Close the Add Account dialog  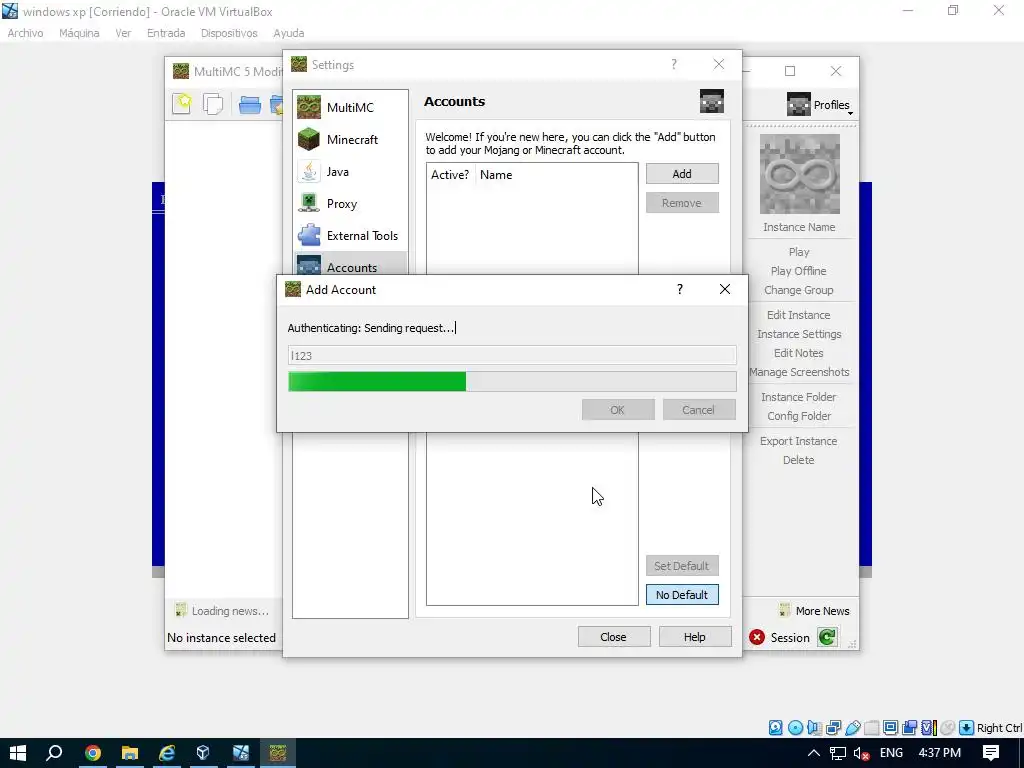(x=725, y=289)
